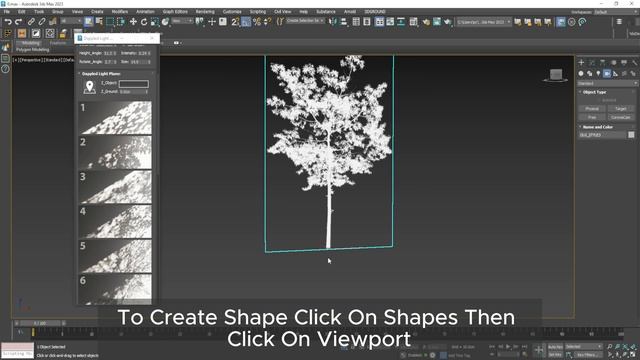Switch to Geometry category icon

581,73
